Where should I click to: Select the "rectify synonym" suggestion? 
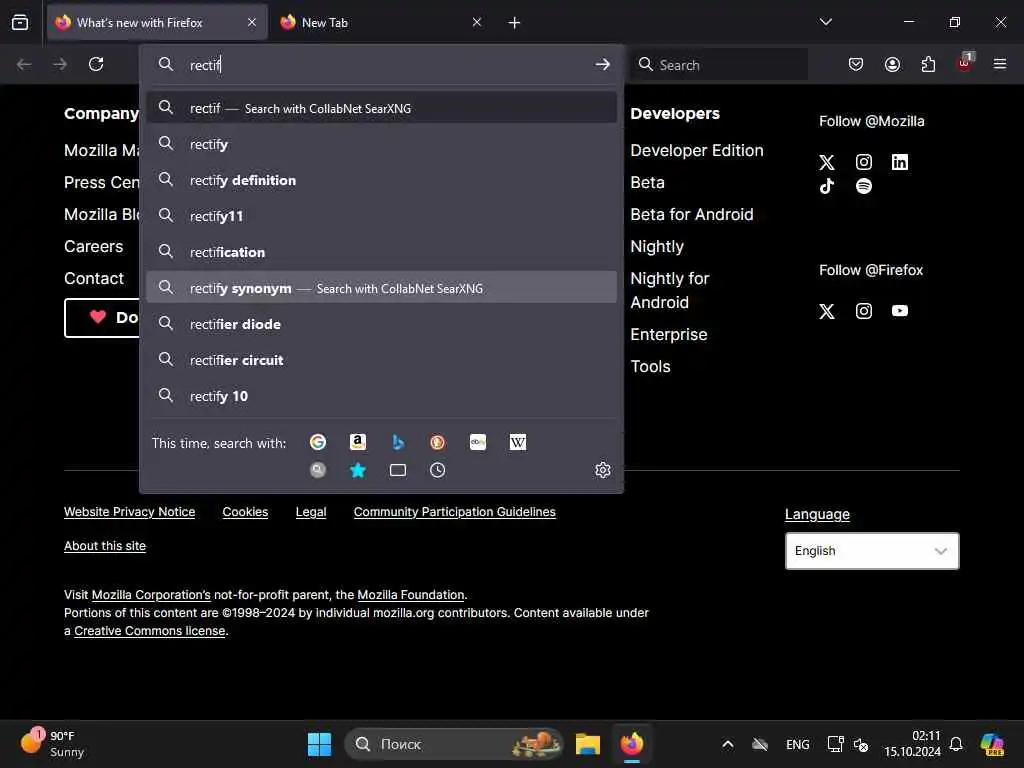tap(381, 287)
